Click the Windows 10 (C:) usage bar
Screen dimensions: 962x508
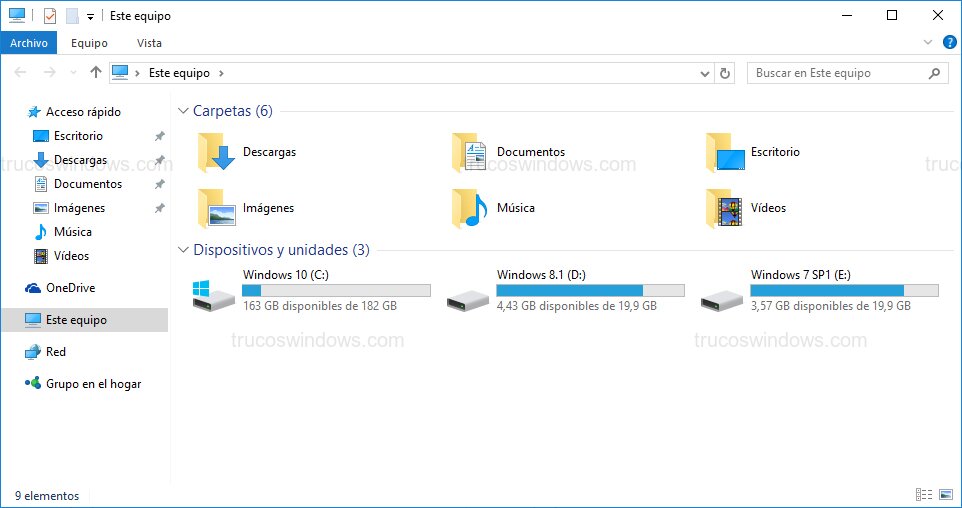[336, 290]
